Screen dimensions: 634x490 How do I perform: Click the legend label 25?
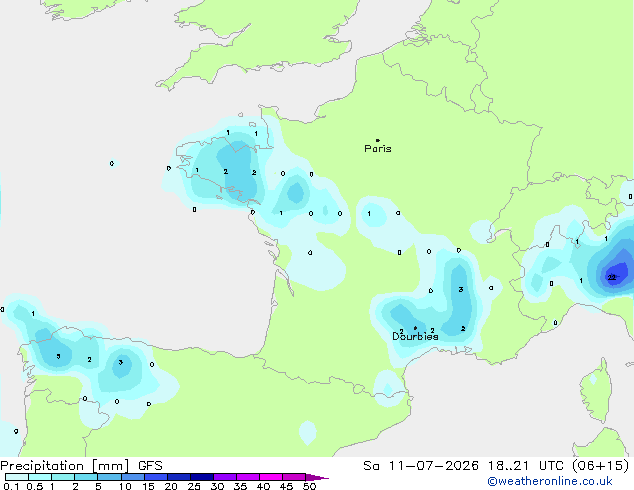click(x=194, y=486)
